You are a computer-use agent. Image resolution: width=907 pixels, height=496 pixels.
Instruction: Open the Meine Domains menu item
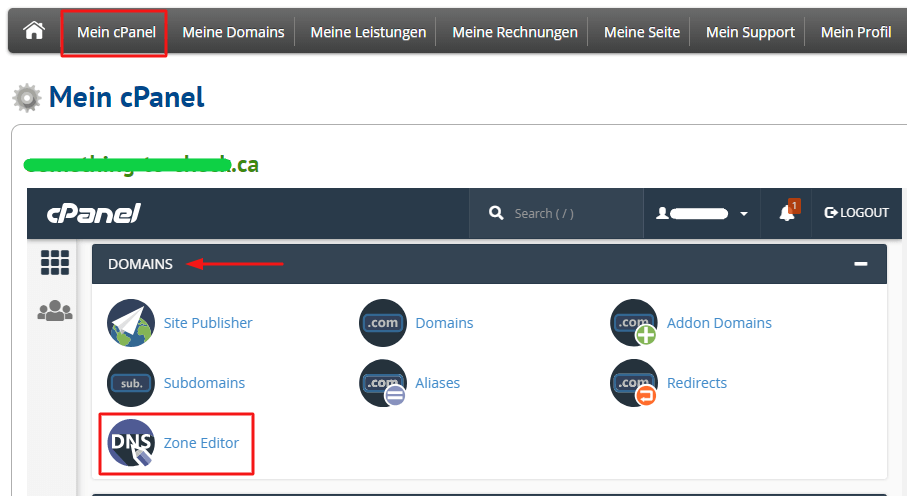click(233, 32)
